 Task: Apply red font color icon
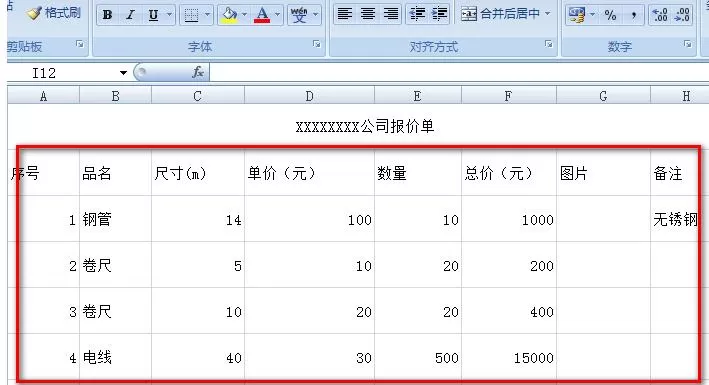[262, 15]
